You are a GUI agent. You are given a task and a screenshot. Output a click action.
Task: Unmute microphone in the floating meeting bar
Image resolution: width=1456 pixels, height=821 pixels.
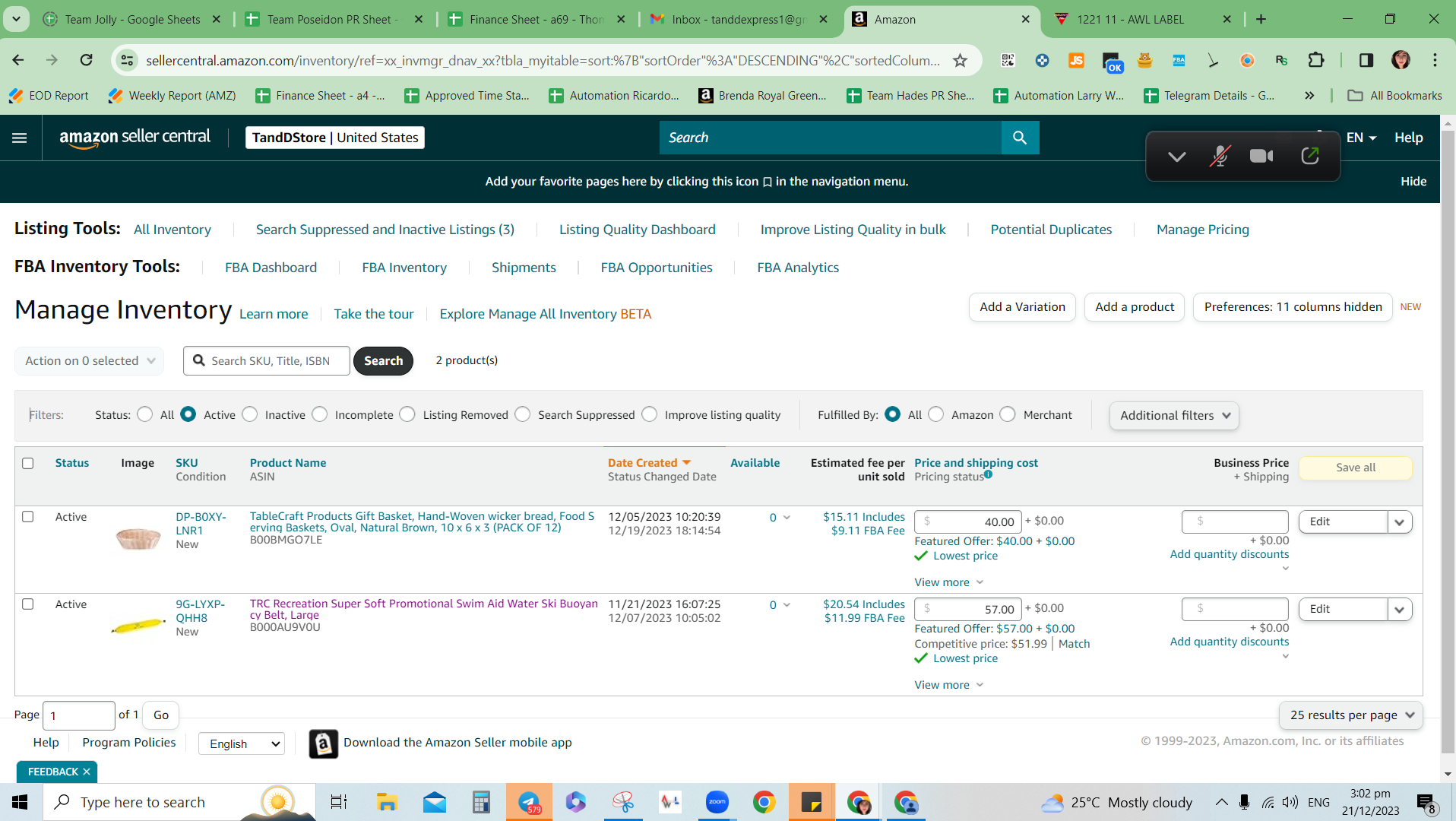click(1220, 156)
